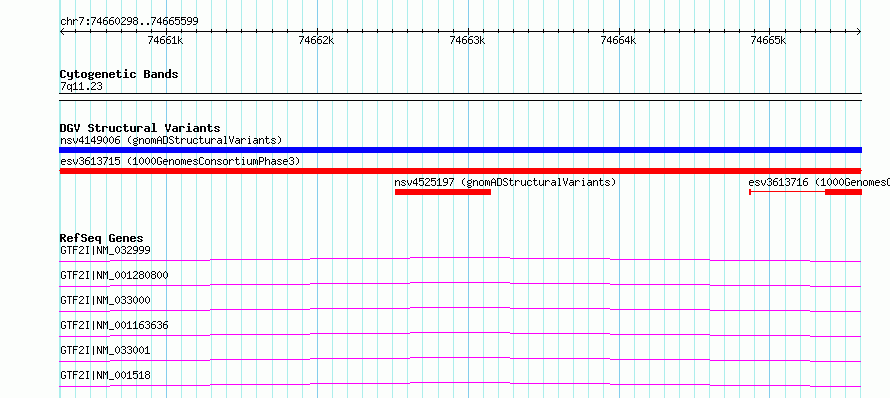Image resolution: width=890 pixels, height=398 pixels.
Task: Open the esv3613715 1000Genomes label
Action: [x=180, y=161]
